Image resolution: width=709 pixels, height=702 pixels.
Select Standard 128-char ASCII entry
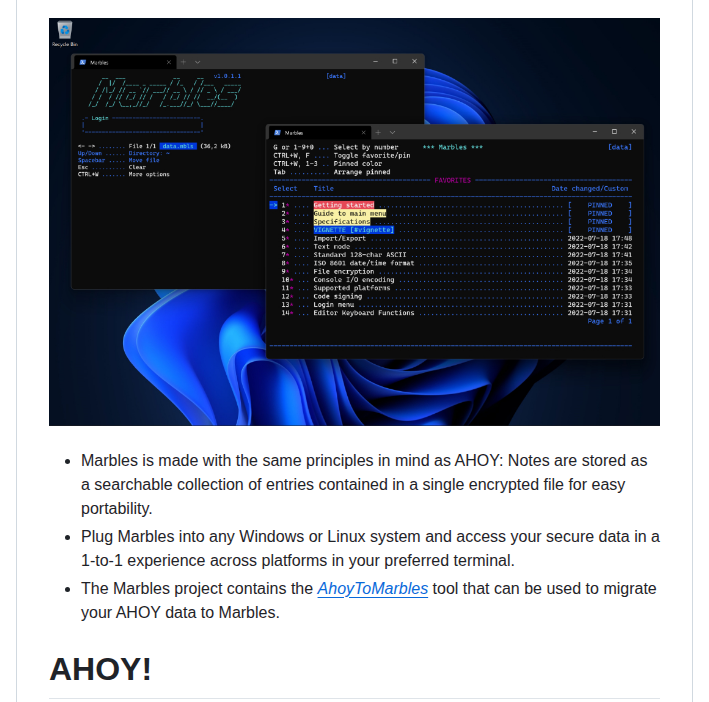(359, 254)
